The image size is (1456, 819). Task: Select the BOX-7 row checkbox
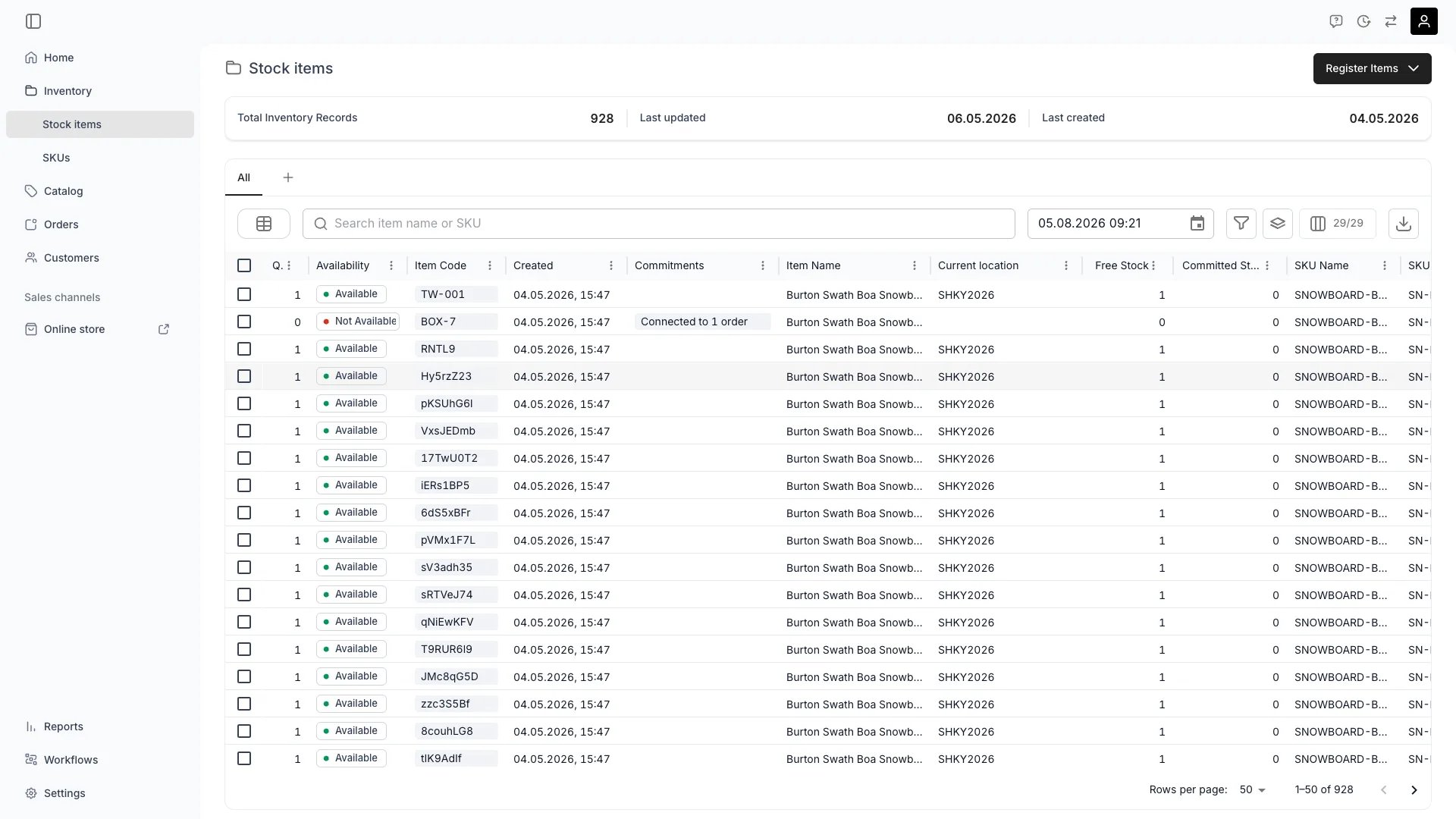(244, 322)
